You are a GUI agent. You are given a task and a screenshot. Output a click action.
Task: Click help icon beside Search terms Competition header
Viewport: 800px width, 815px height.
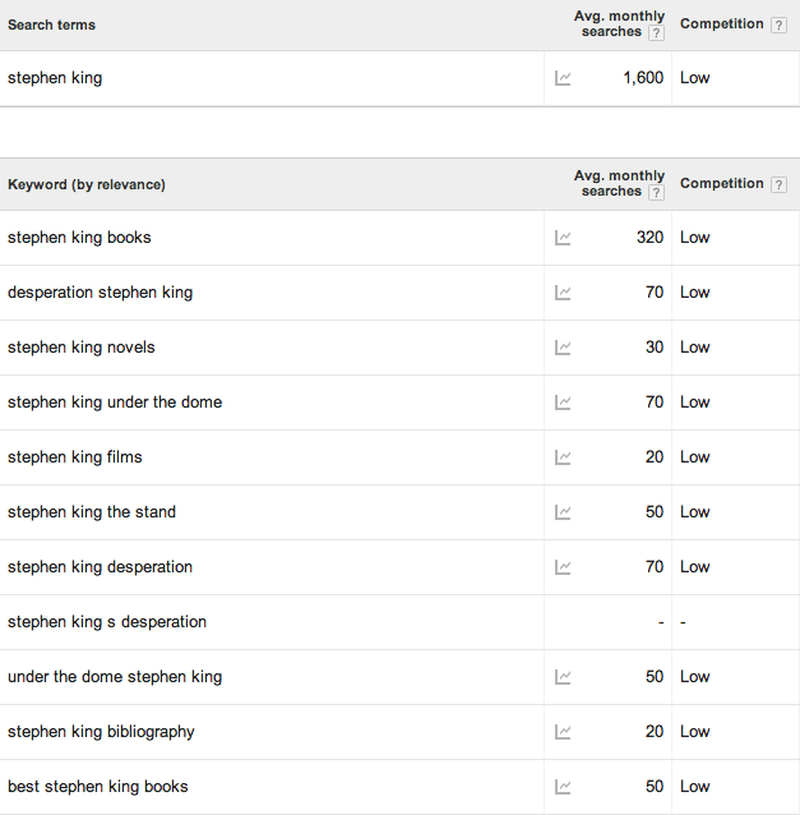(x=778, y=25)
